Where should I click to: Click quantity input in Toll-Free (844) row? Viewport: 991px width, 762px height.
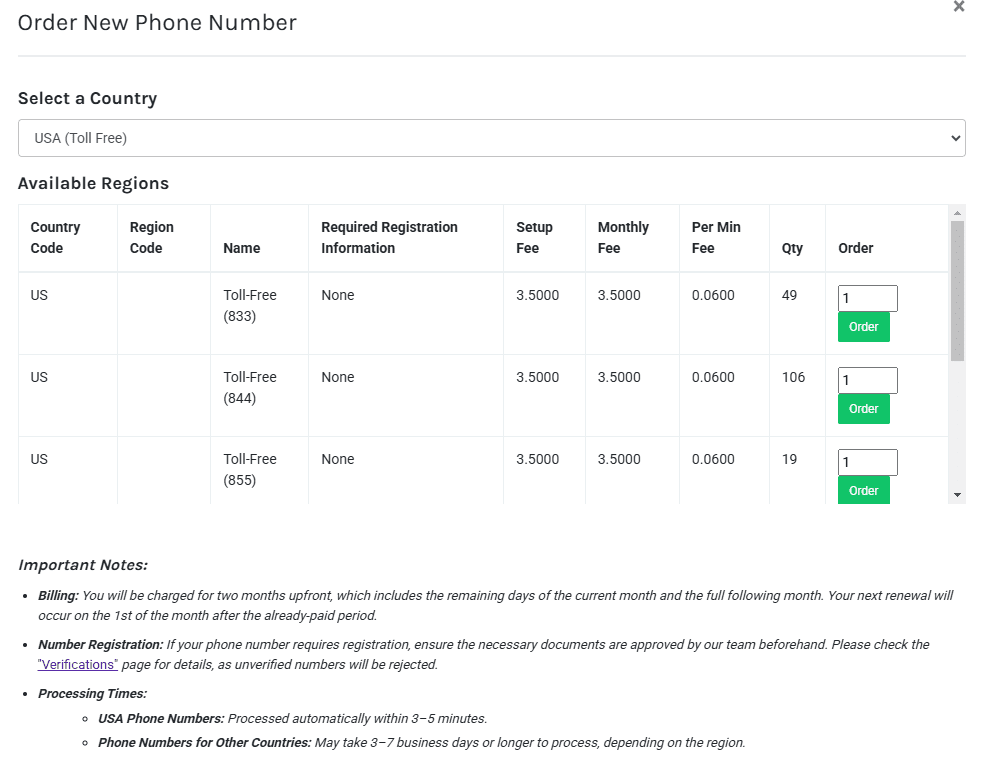pos(867,380)
